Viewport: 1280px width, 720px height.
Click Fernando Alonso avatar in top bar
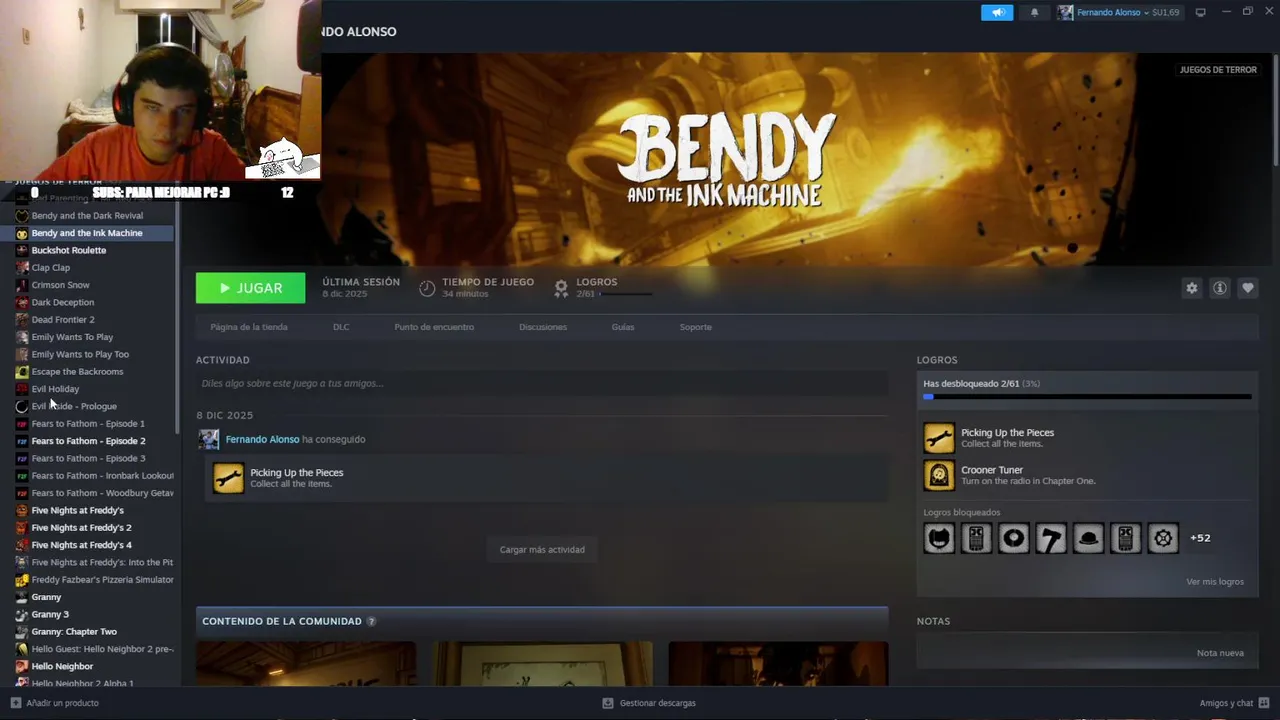click(1065, 12)
